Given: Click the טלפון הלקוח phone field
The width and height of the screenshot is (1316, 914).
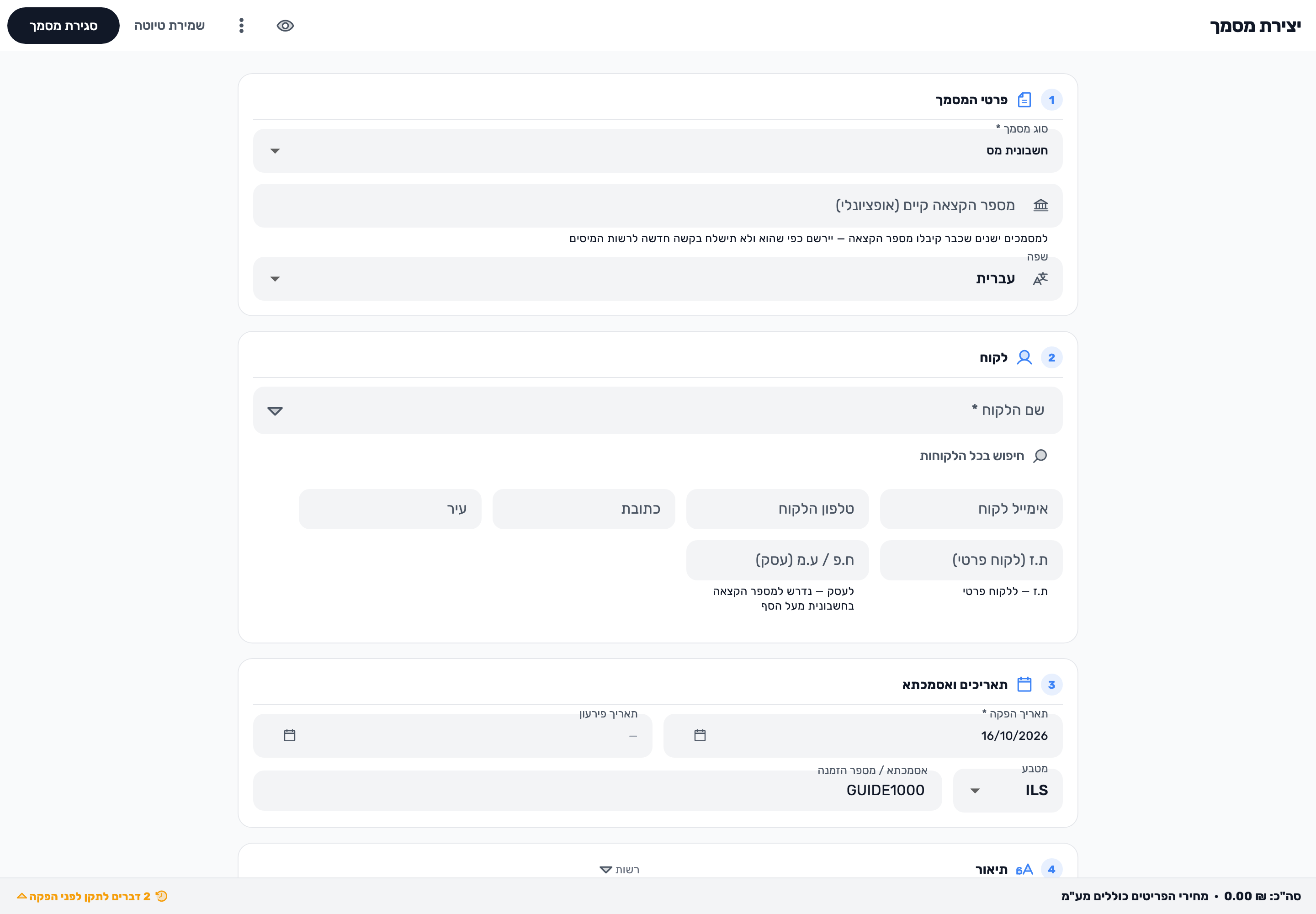Looking at the screenshot, I should [777, 509].
